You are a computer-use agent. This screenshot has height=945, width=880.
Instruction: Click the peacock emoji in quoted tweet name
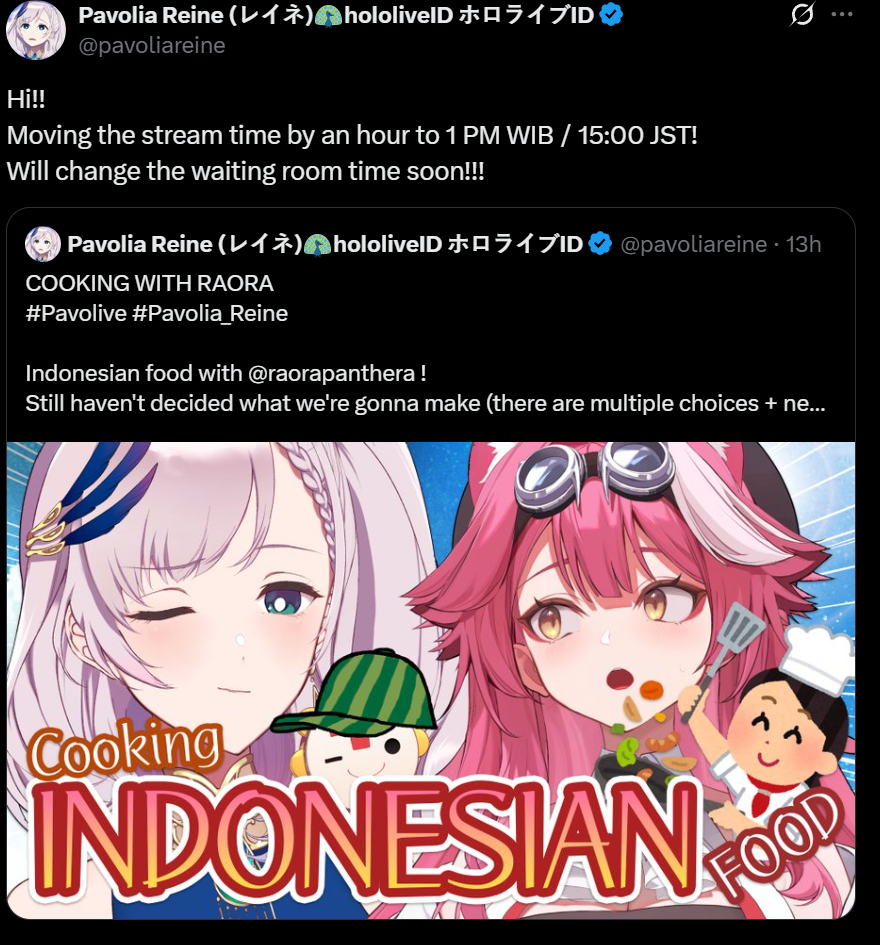pos(317,244)
